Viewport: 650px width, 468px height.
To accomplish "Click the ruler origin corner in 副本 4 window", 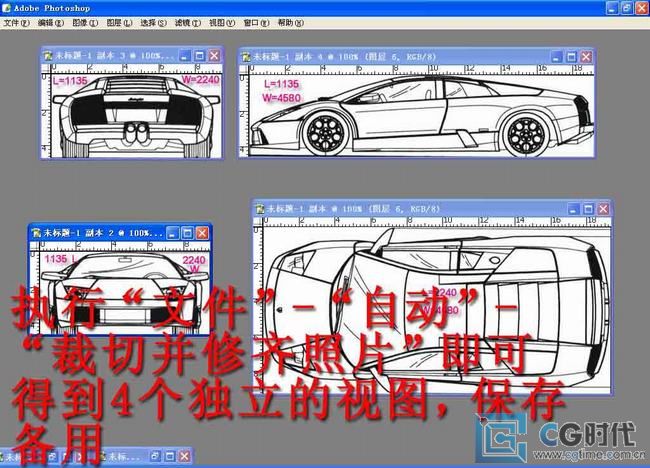I will 244,69.
